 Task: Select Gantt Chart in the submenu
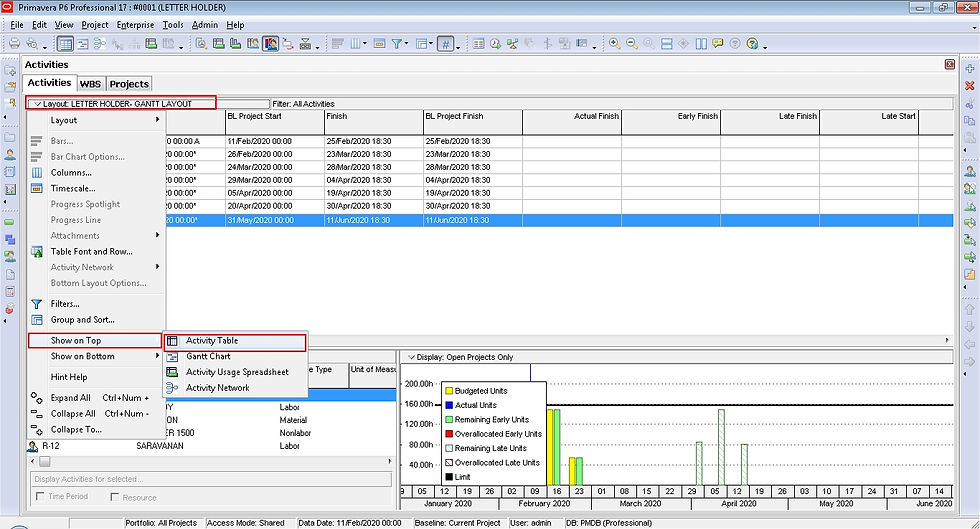pos(235,356)
